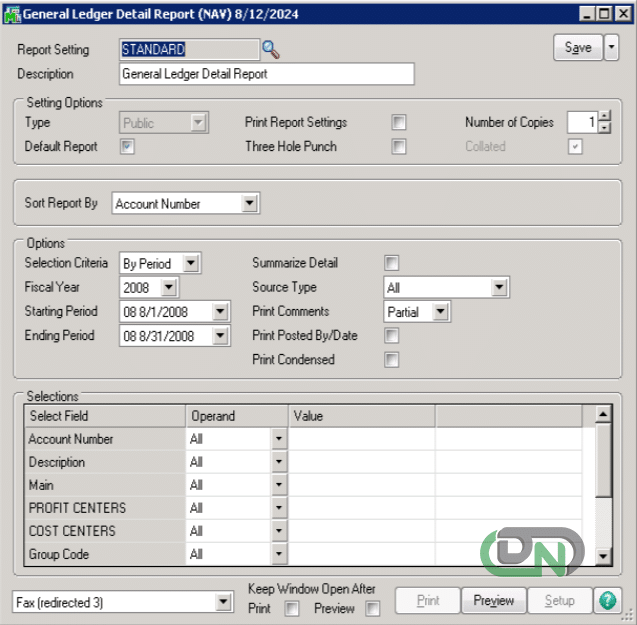Click the Value column header
The height and width of the screenshot is (625, 637).
click(x=362, y=416)
